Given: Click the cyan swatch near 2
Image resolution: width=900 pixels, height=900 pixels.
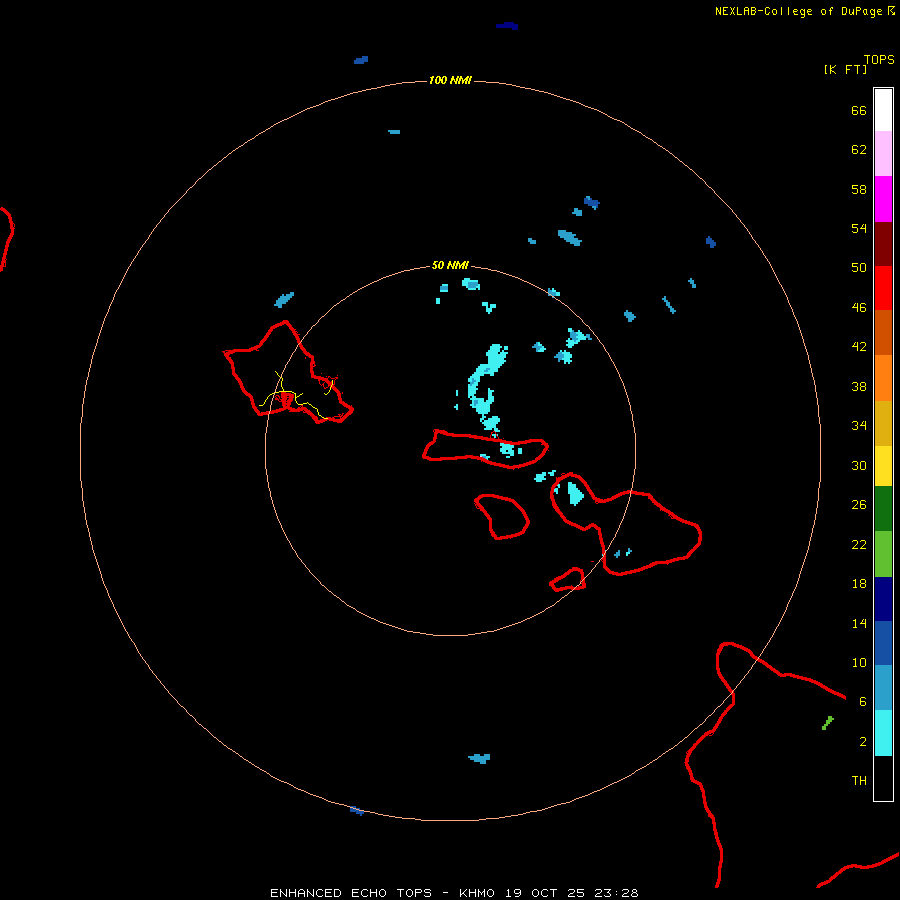Looking at the screenshot, I should (883, 733).
